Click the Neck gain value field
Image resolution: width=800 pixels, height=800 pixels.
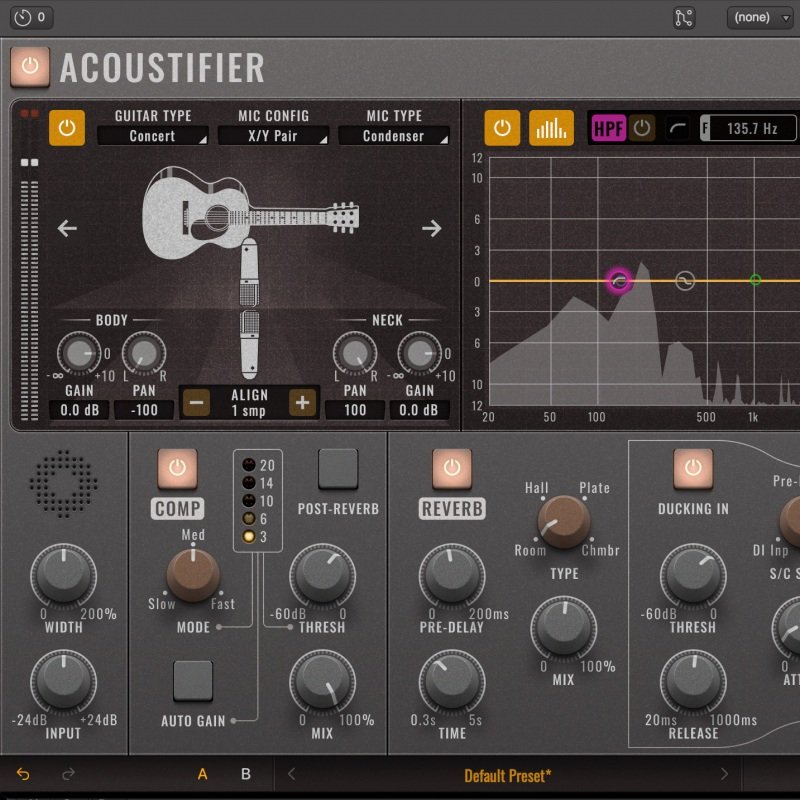click(x=419, y=410)
